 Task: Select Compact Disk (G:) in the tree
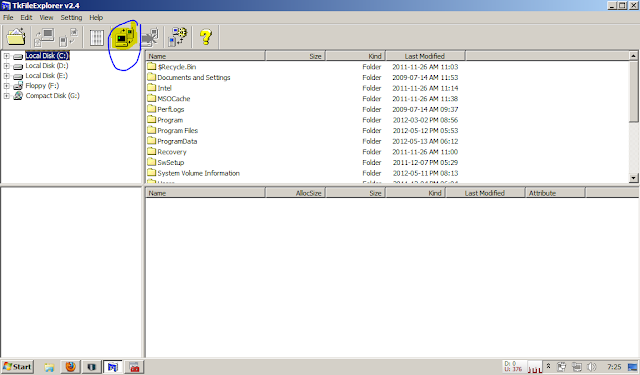click(x=53, y=95)
